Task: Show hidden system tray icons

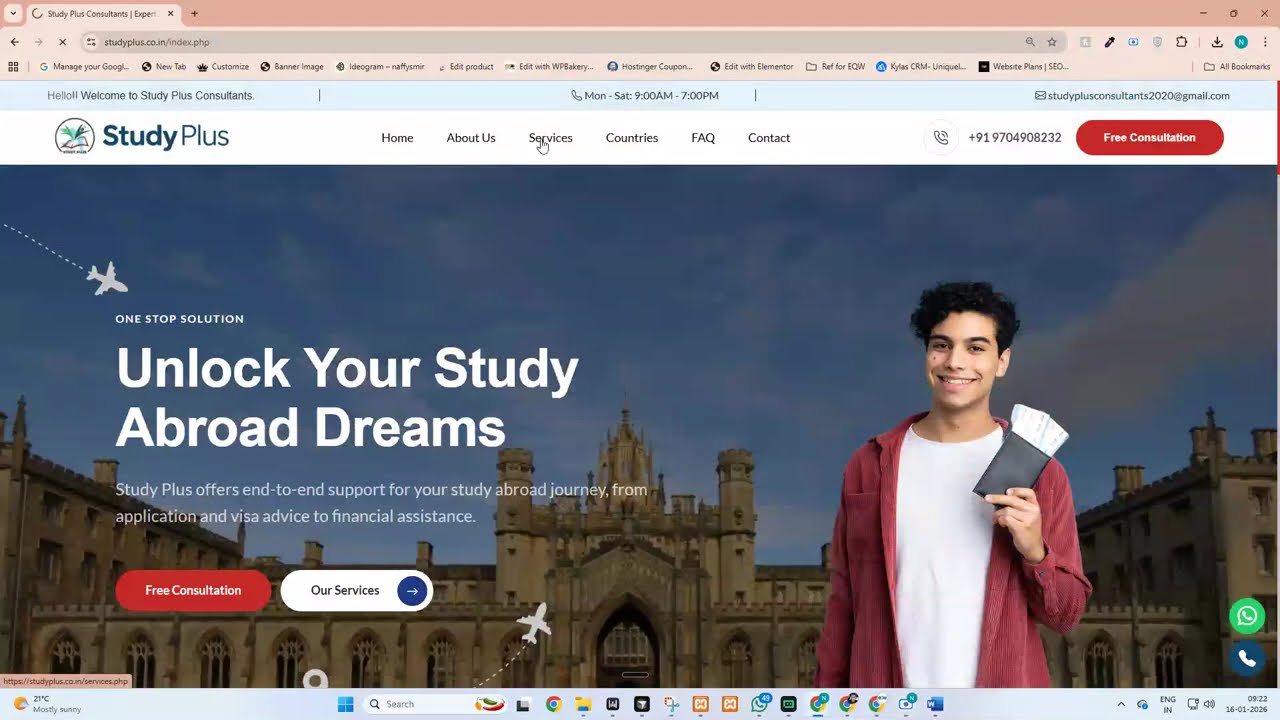Action: tap(1120, 704)
